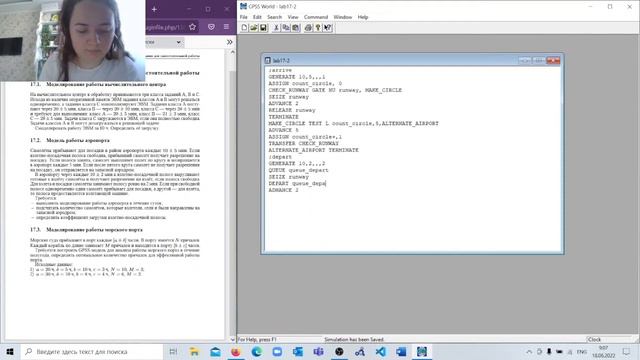Save the model with the floppy disk icon
This screenshot has height=360, width=640.
click(x=263, y=28)
